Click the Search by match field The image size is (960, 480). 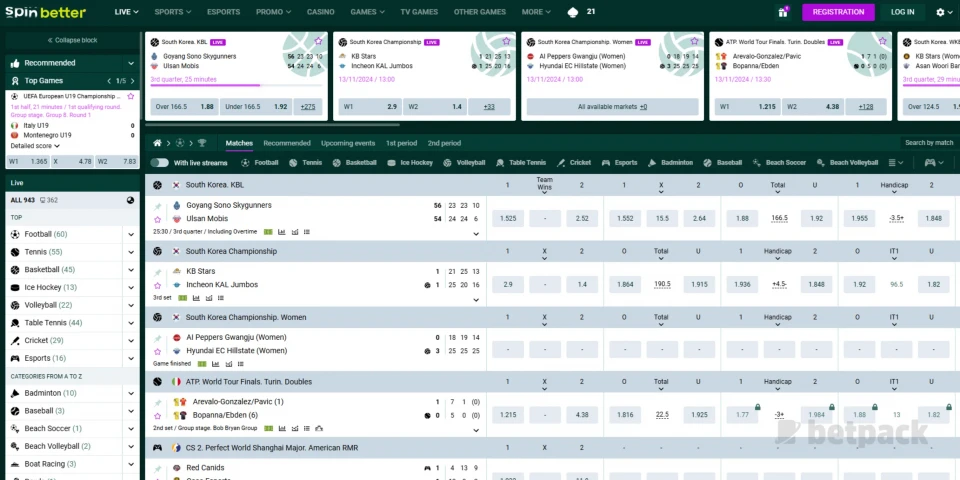point(928,143)
